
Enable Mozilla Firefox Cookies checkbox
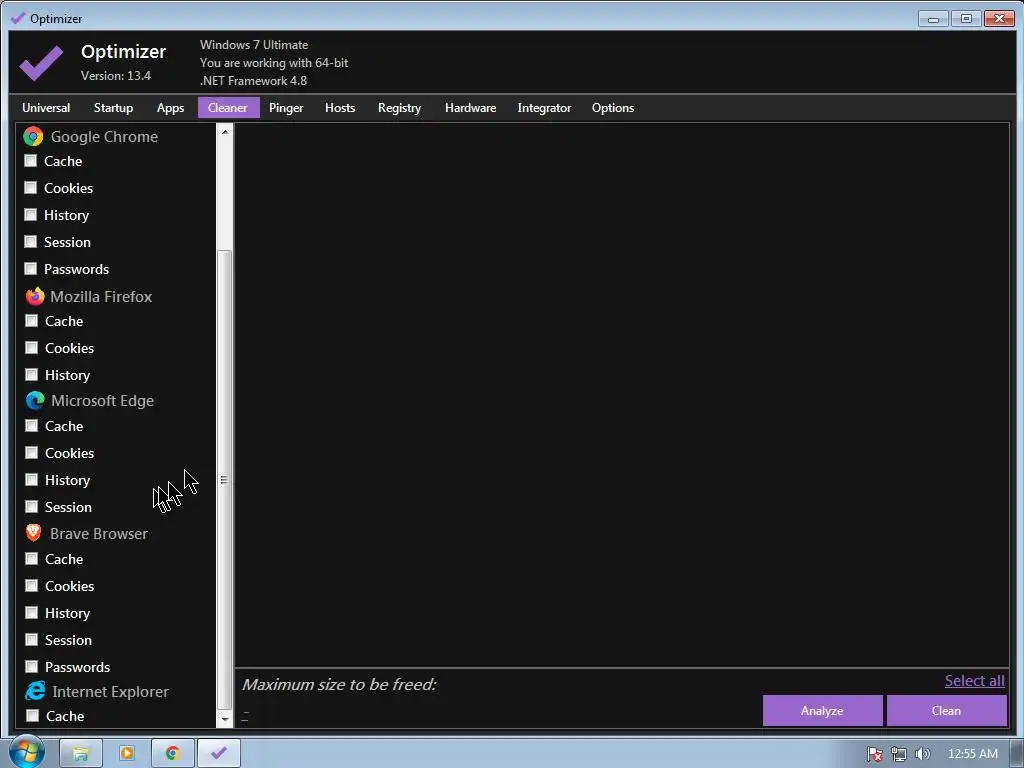coord(31,347)
